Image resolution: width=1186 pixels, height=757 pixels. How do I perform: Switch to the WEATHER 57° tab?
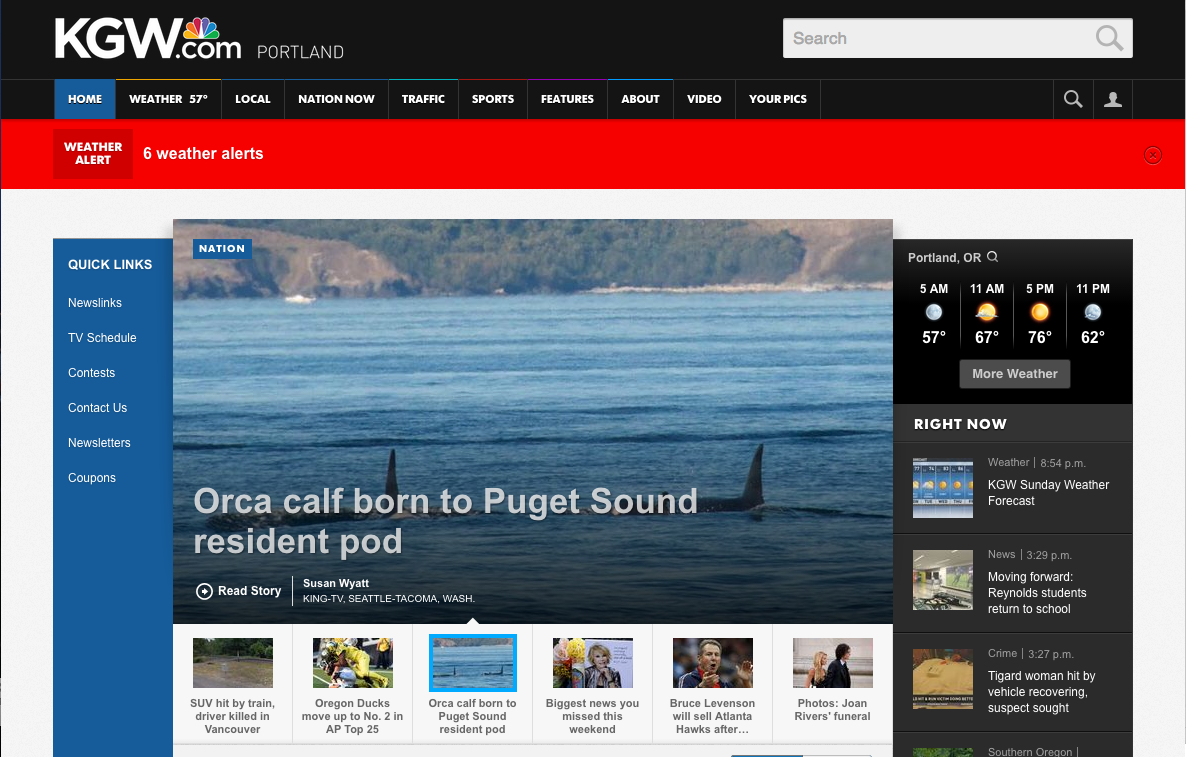click(x=168, y=99)
